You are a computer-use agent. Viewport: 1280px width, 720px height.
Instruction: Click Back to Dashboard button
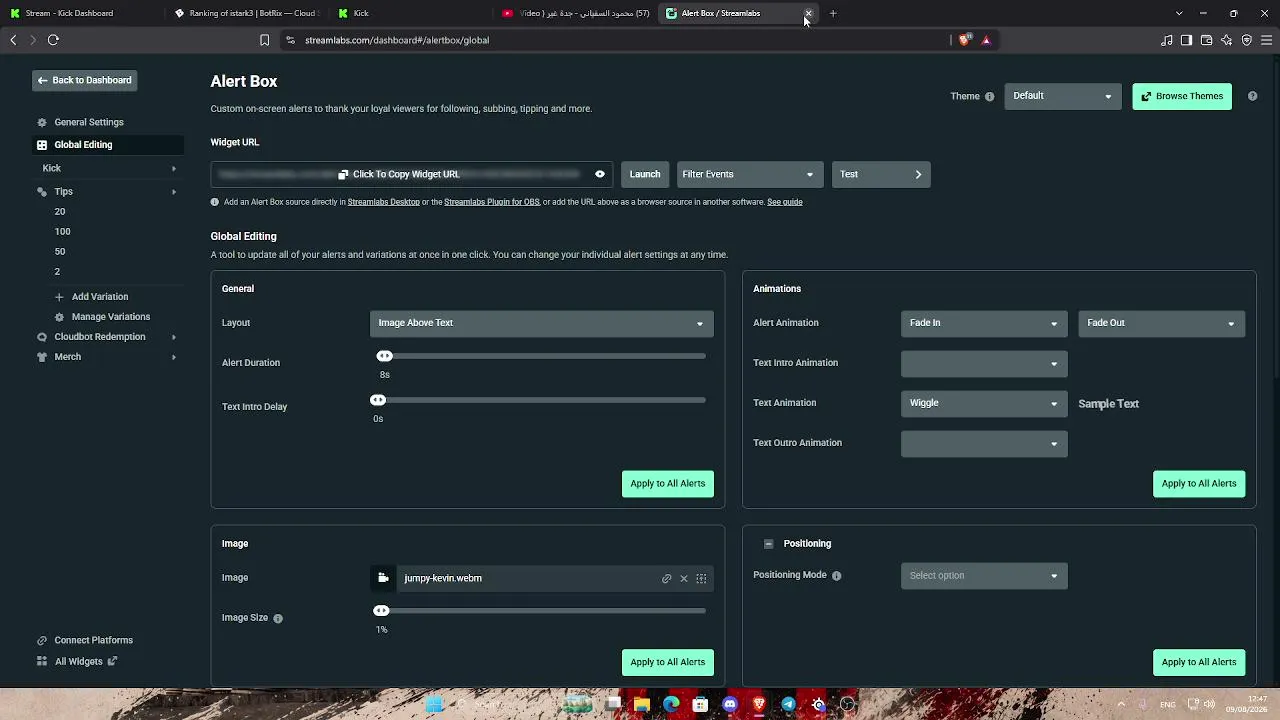coord(84,80)
